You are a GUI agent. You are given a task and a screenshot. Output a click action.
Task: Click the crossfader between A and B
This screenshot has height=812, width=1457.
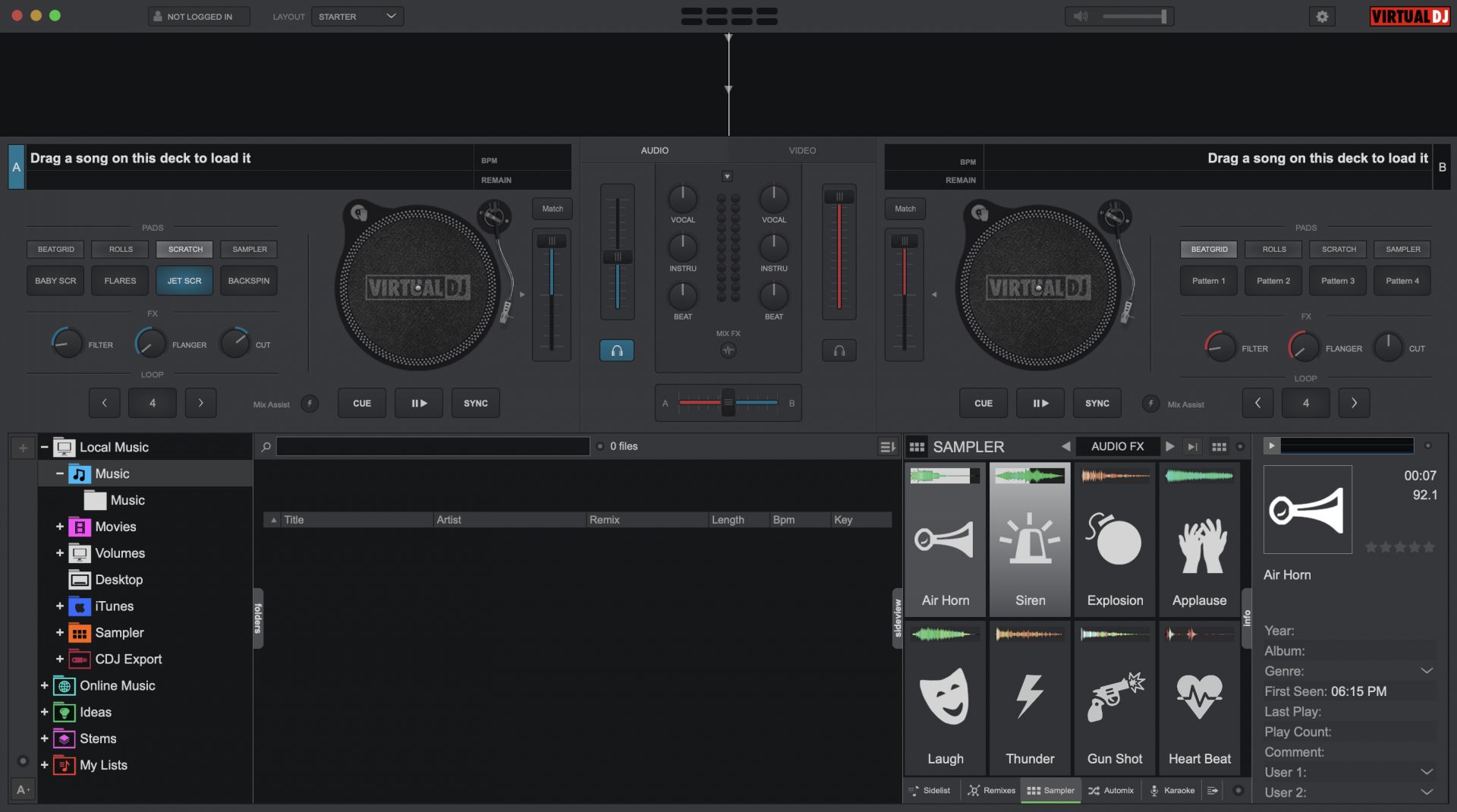point(728,403)
